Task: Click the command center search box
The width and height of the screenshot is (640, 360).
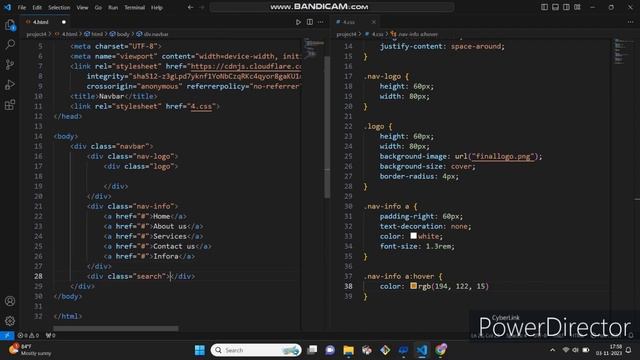Action: pyautogui.click(x=331, y=7)
